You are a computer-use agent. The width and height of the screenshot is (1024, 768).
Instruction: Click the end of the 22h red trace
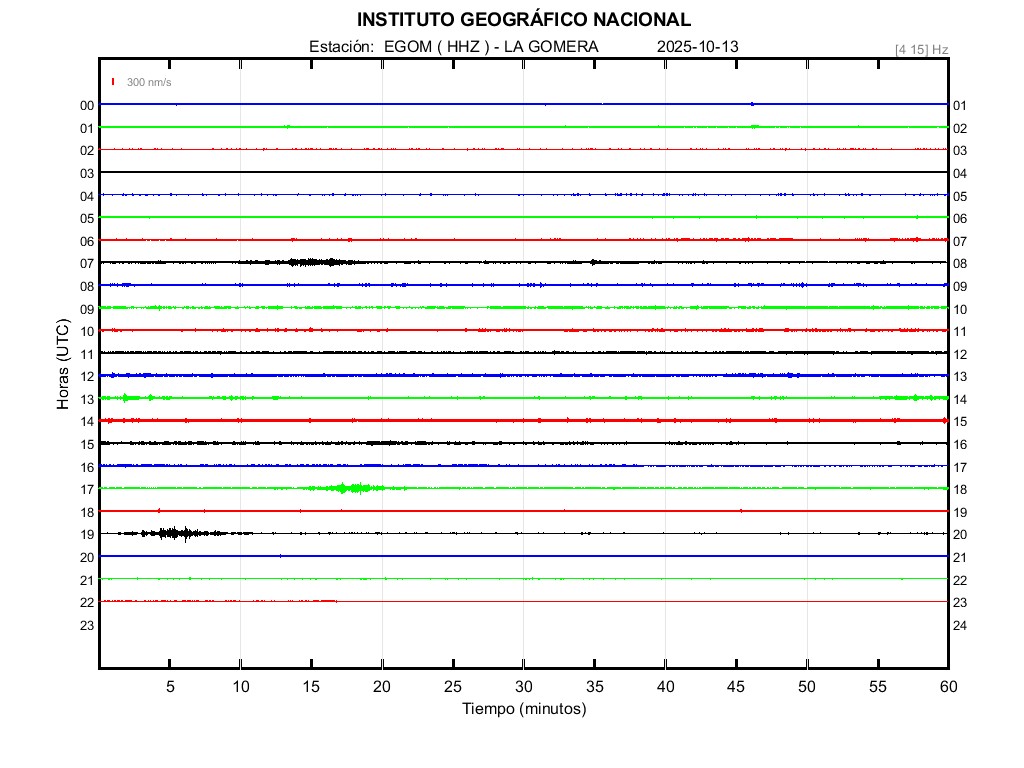click(336, 601)
